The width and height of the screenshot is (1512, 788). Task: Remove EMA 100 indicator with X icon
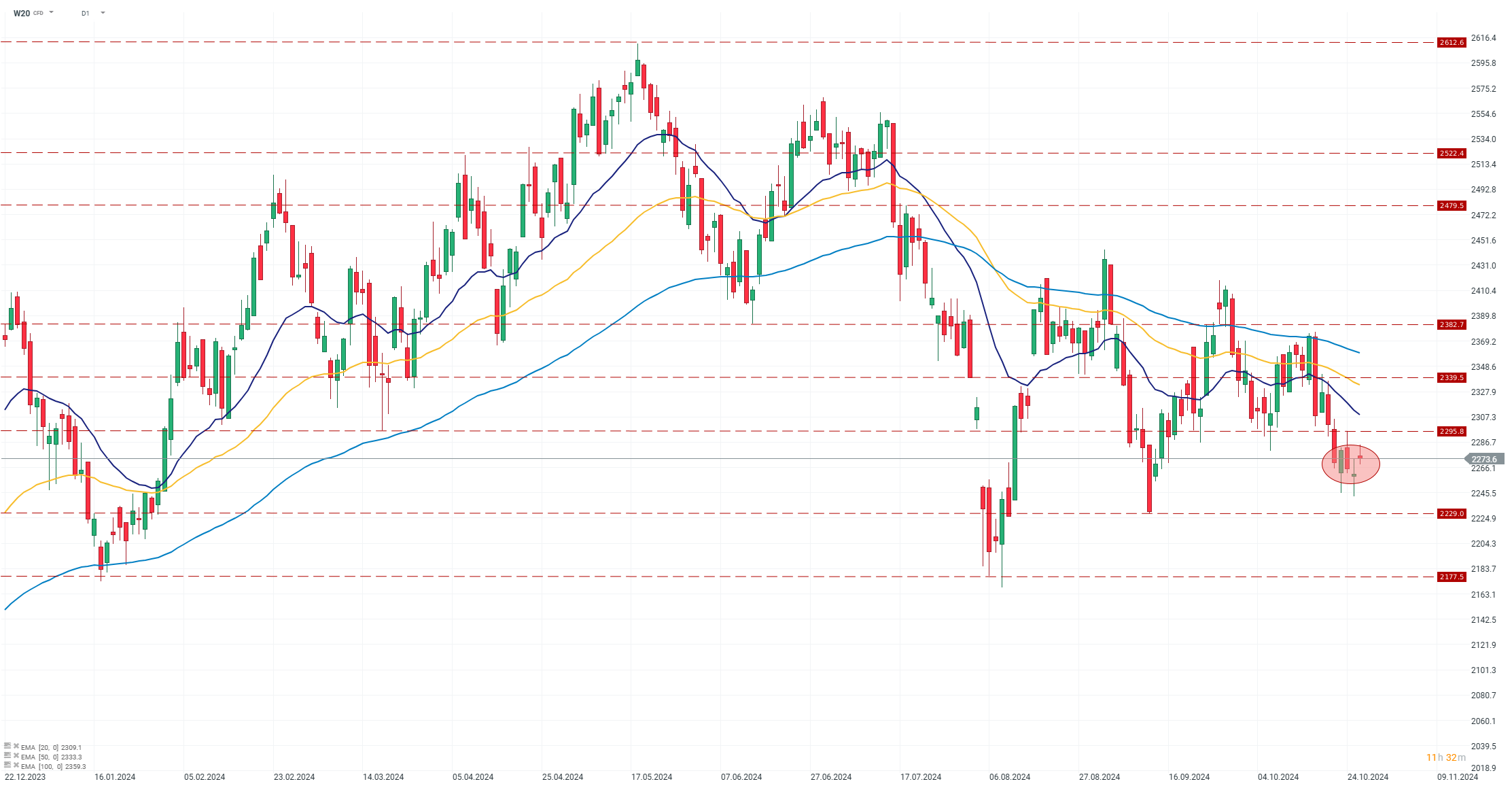16,765
